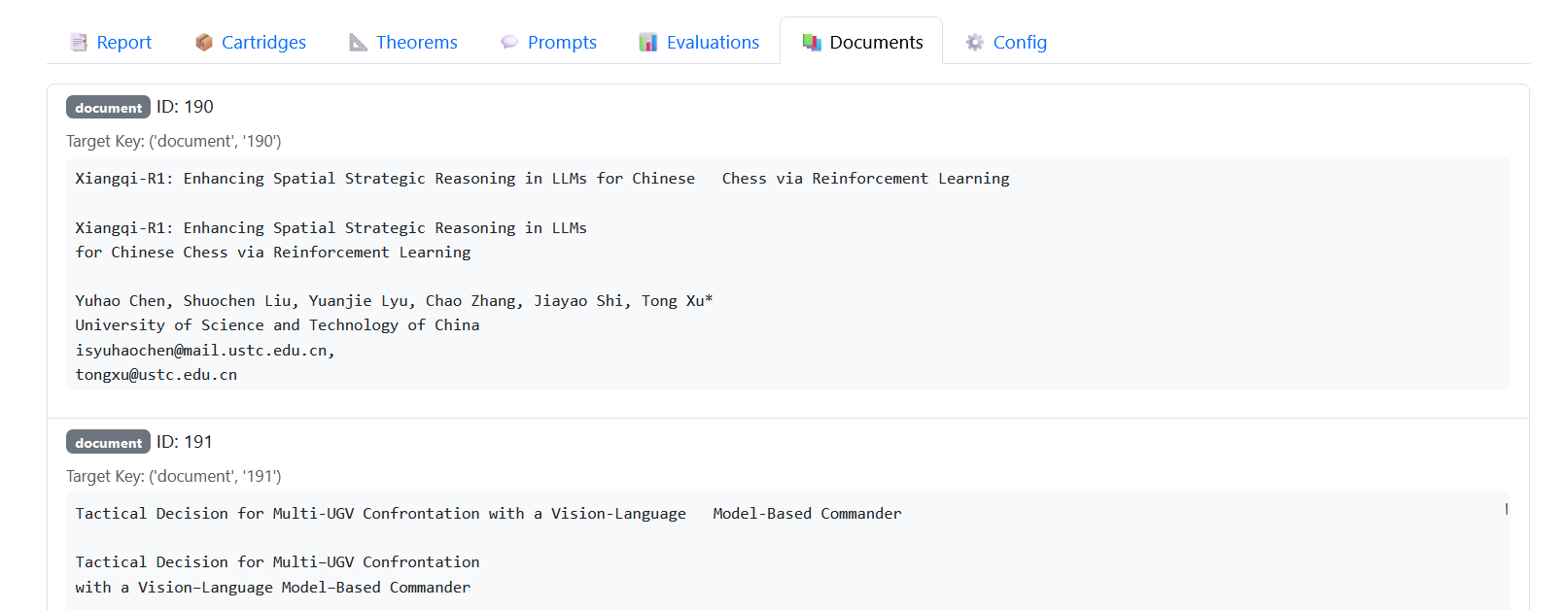
Task: Click the Config gear icon
Action: [x=975, y=42]
